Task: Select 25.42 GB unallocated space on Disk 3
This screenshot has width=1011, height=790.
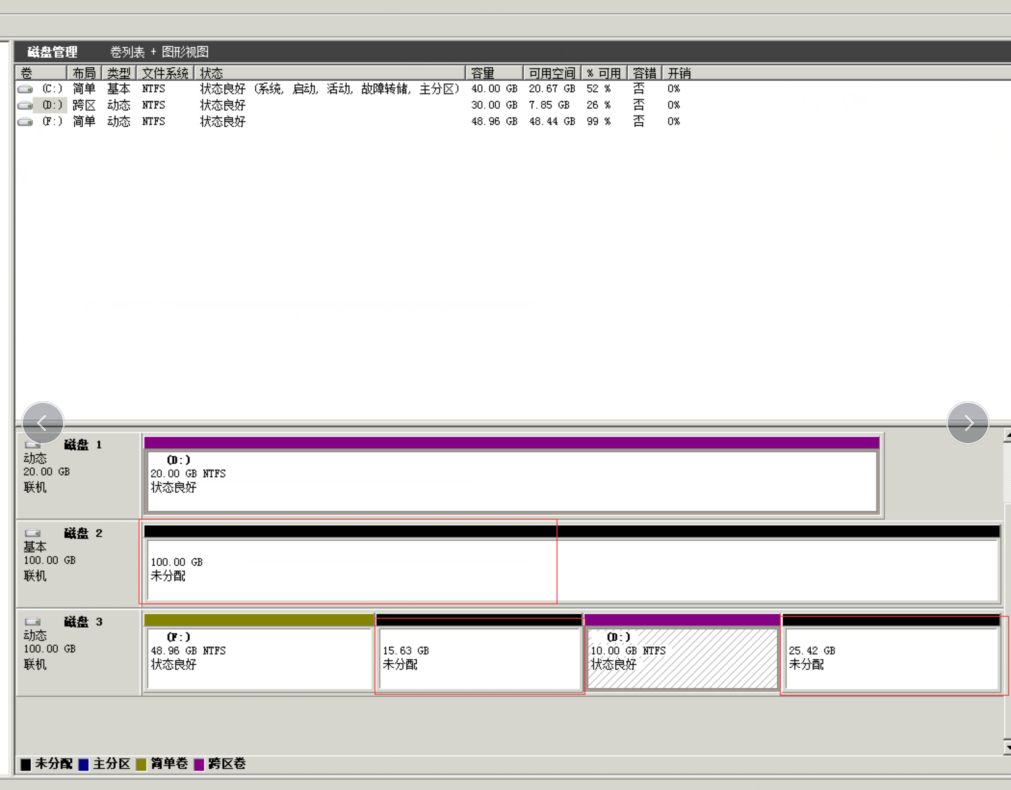Action: pyautogui.click(x=891, y=652)
